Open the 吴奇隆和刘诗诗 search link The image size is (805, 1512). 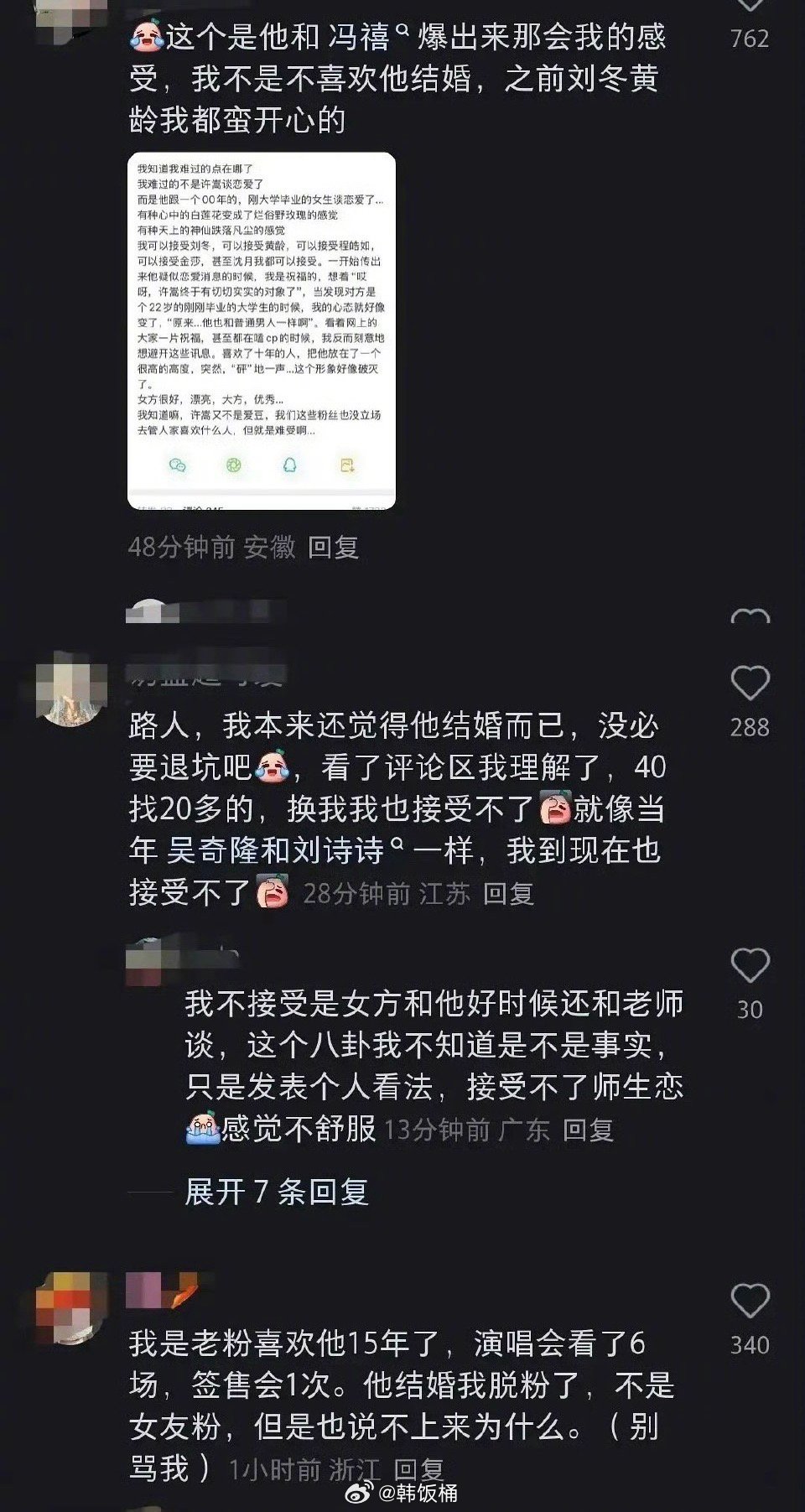275,850
